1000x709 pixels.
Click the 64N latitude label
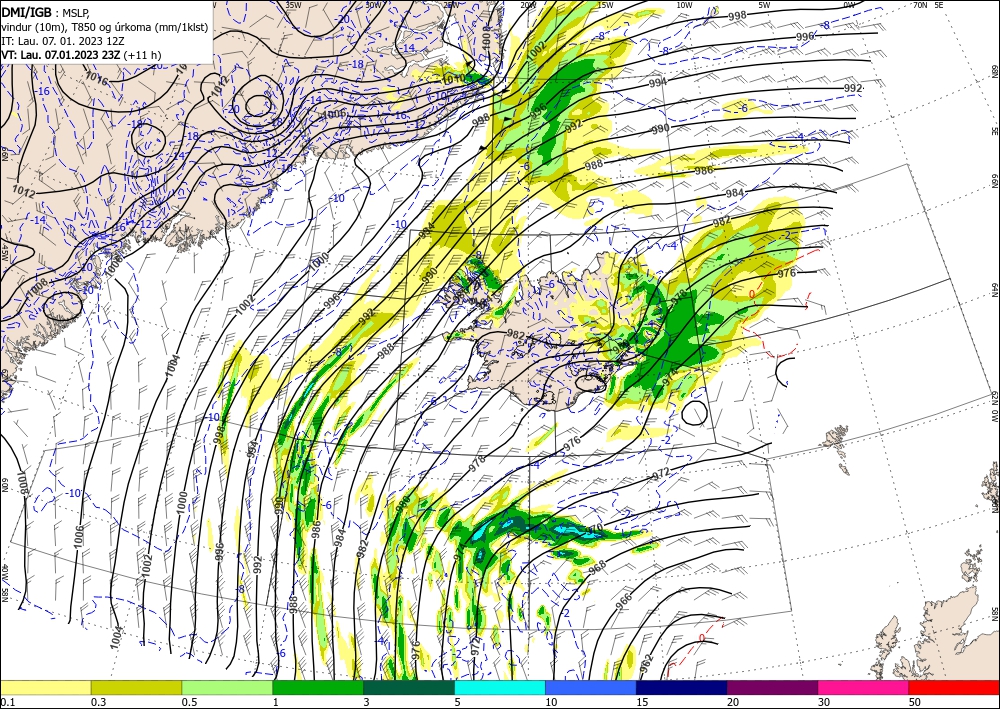pyautogui.click(x=994, y=290)
